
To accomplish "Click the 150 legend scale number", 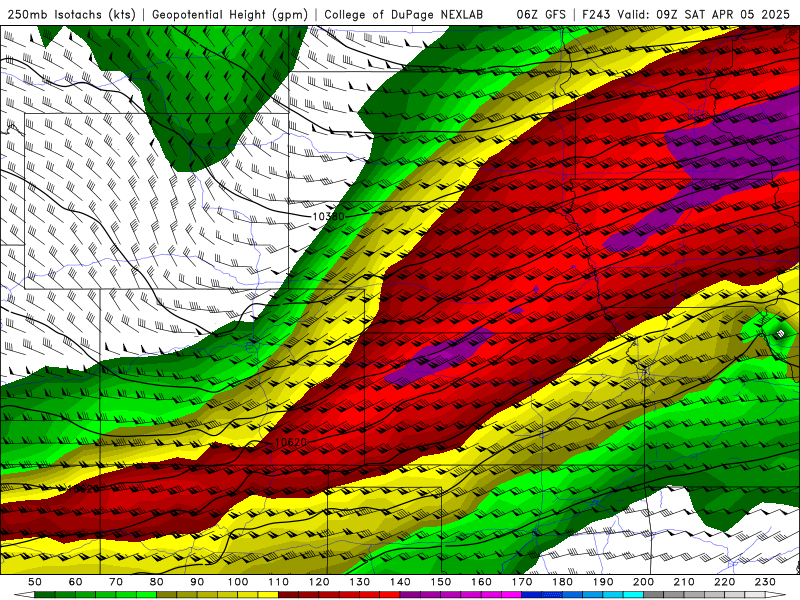I will pos(441,582).
